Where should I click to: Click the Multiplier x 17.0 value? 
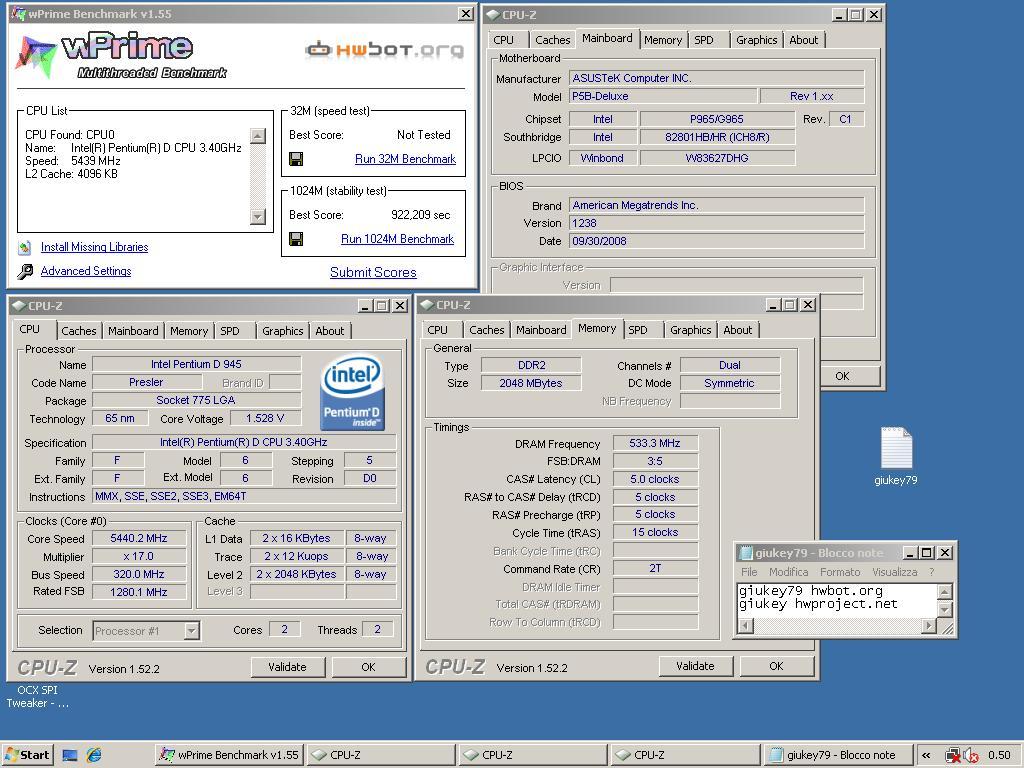(139, 556)
